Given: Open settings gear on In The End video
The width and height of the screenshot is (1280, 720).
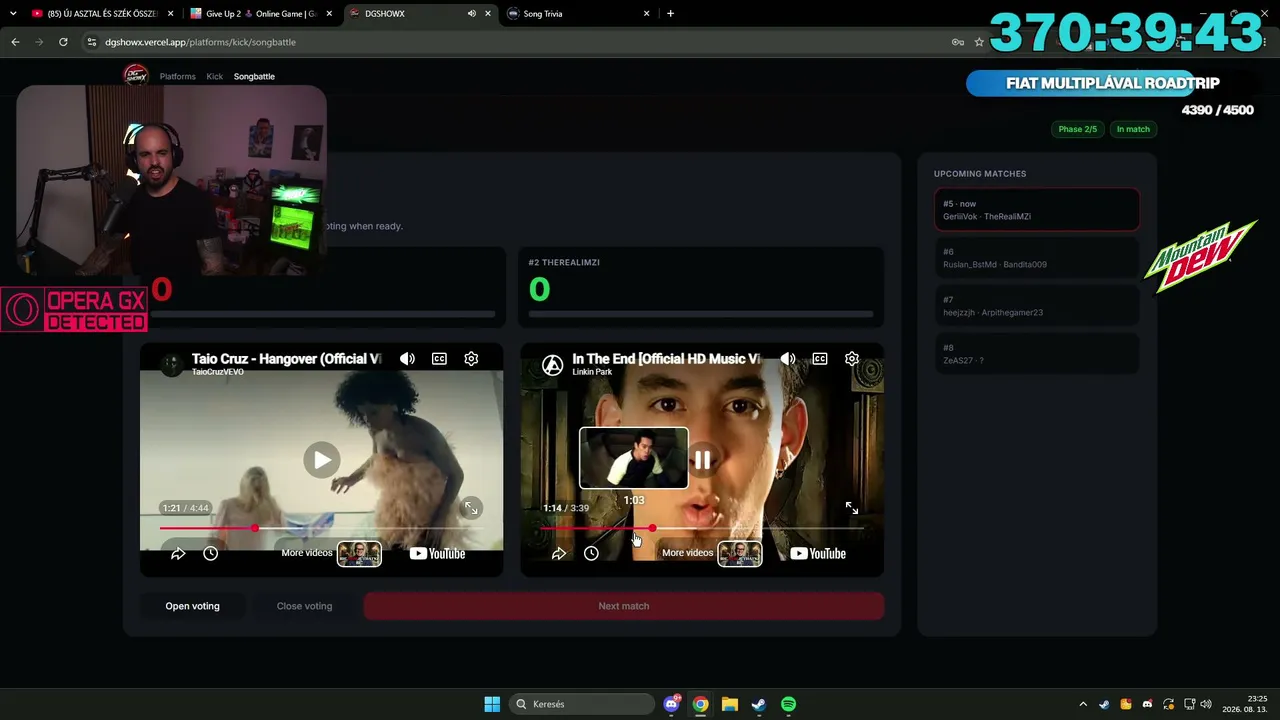Looking at the screenshot, I should tap(852, 359).
